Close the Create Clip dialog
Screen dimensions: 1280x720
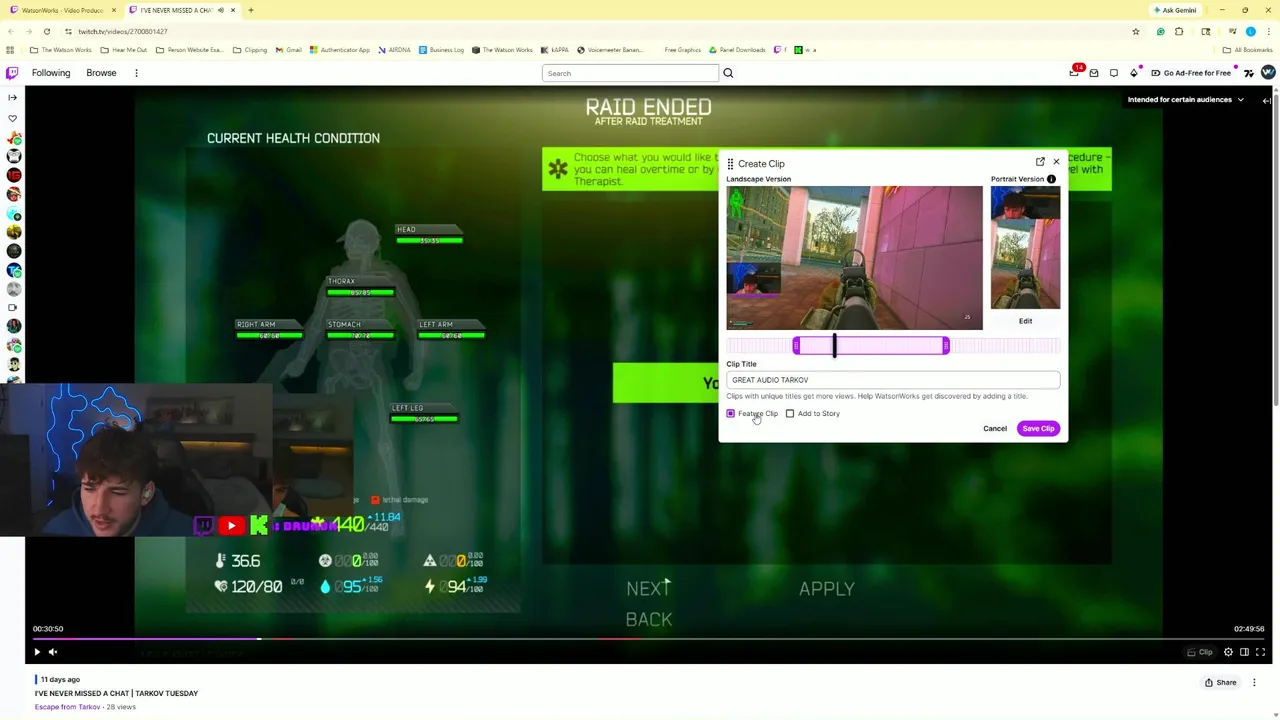(x=1056, y=162)
